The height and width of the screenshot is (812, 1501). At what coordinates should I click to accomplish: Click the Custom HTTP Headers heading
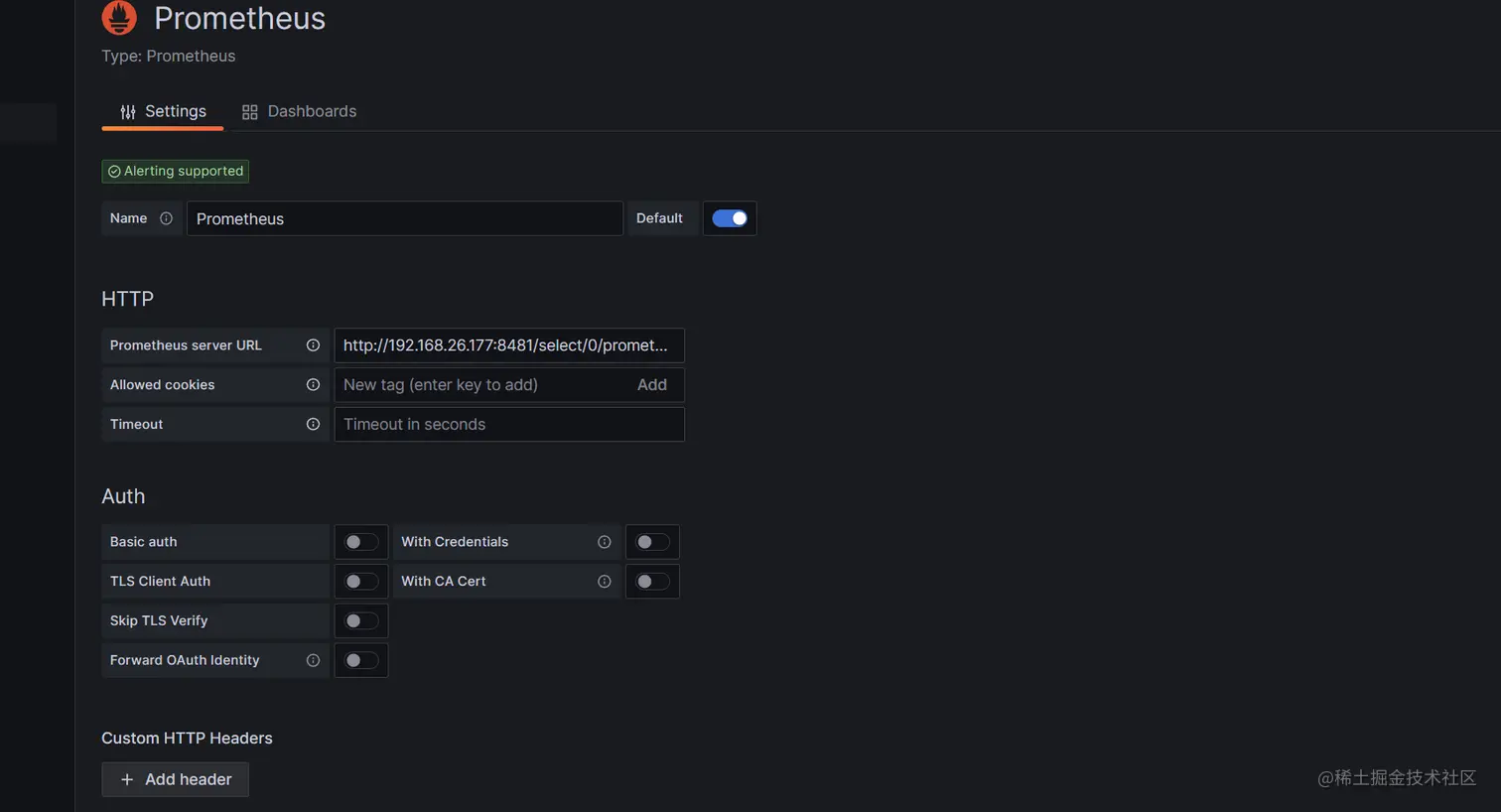[187, 739]
